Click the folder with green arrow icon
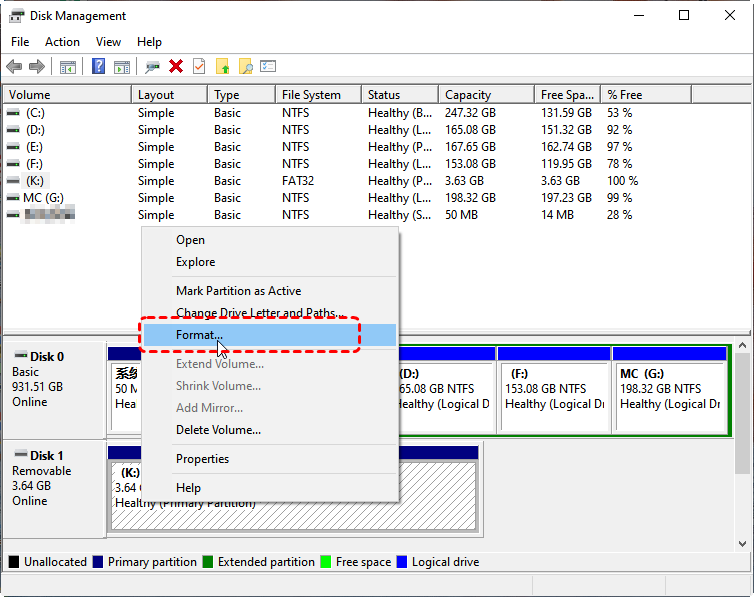Screen dimensions: 754x597 point(223,66)
